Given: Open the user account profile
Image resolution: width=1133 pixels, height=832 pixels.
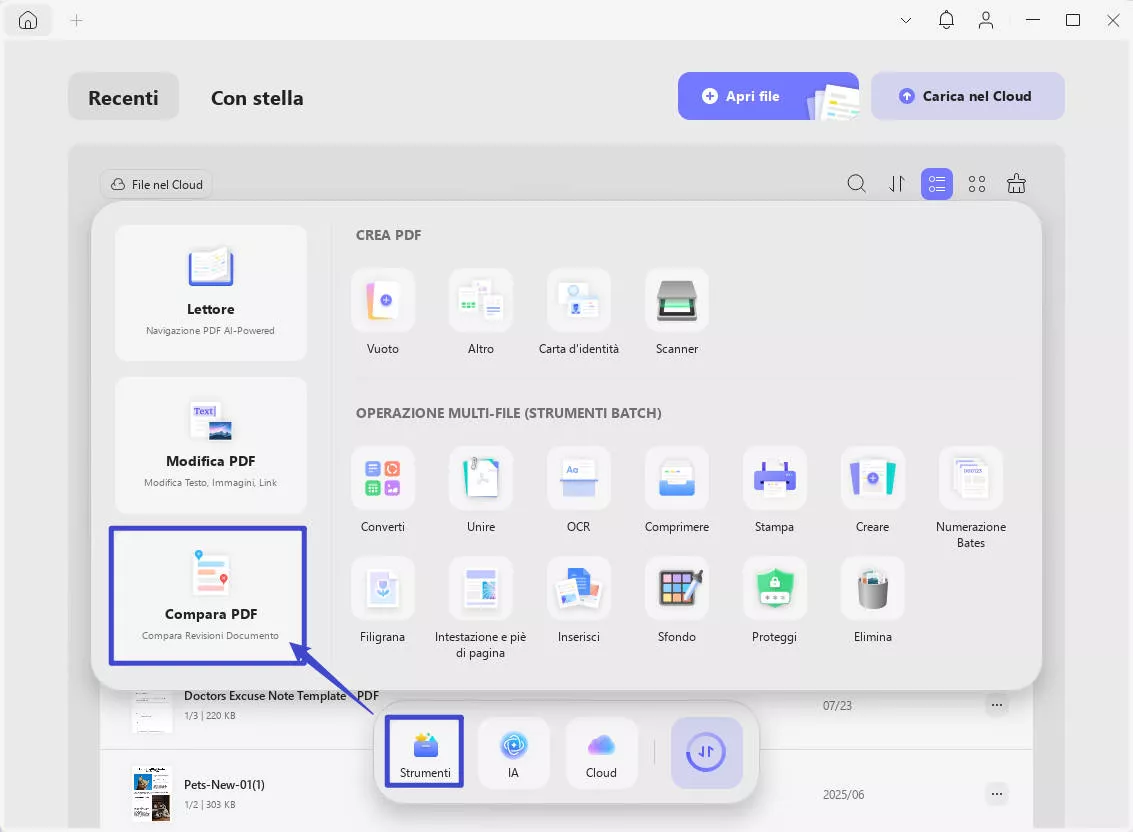Looking at the screenshot, I should coord(986,20).
